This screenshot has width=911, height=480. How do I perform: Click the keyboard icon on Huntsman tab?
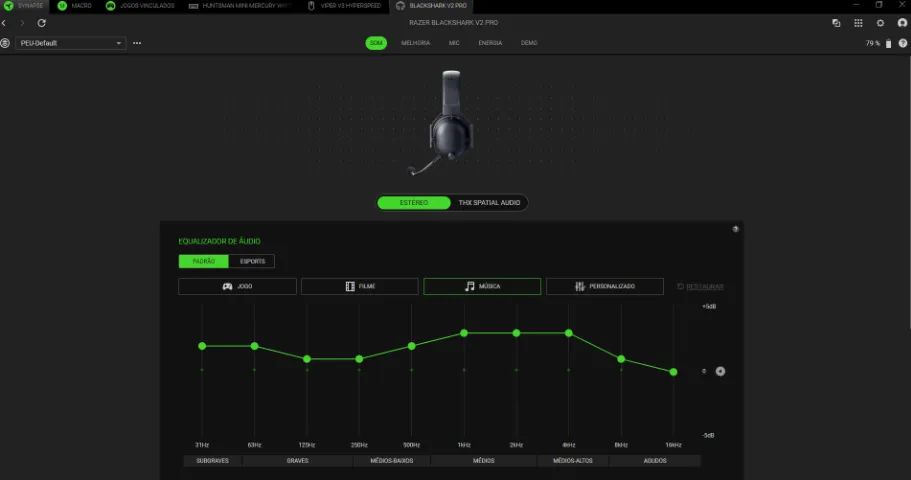click(193, 6)
